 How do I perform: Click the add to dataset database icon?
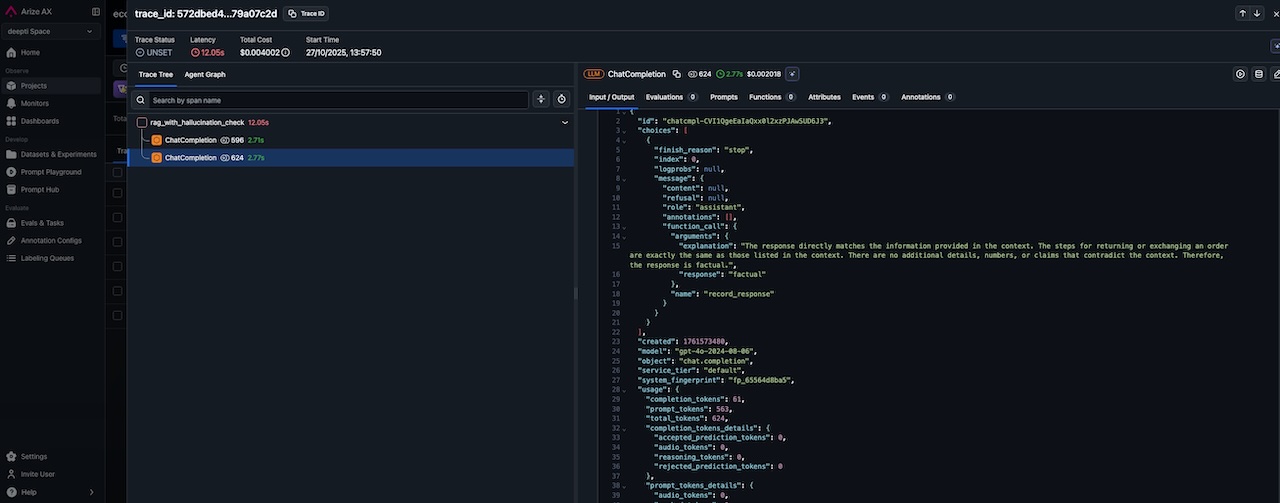pos(1259,74)
